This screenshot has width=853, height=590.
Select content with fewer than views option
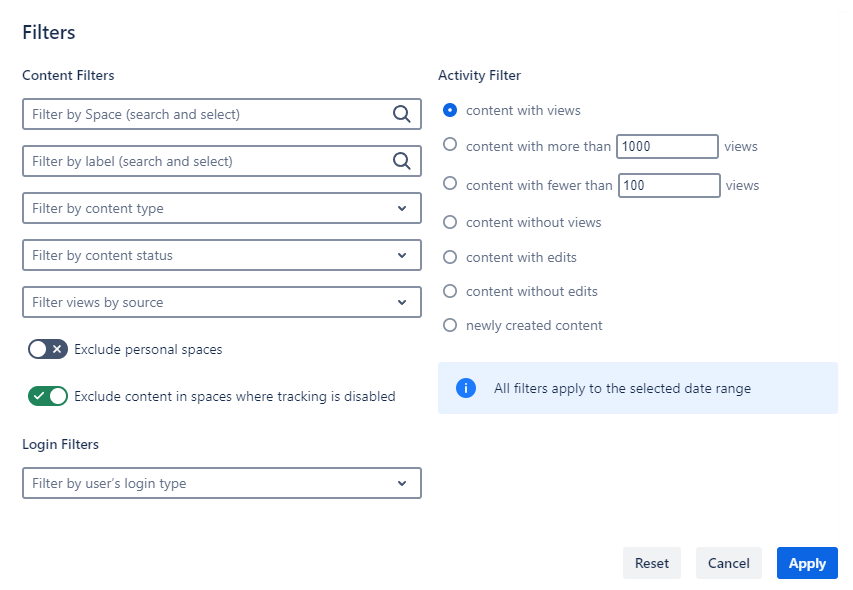[x=450, y=184]
